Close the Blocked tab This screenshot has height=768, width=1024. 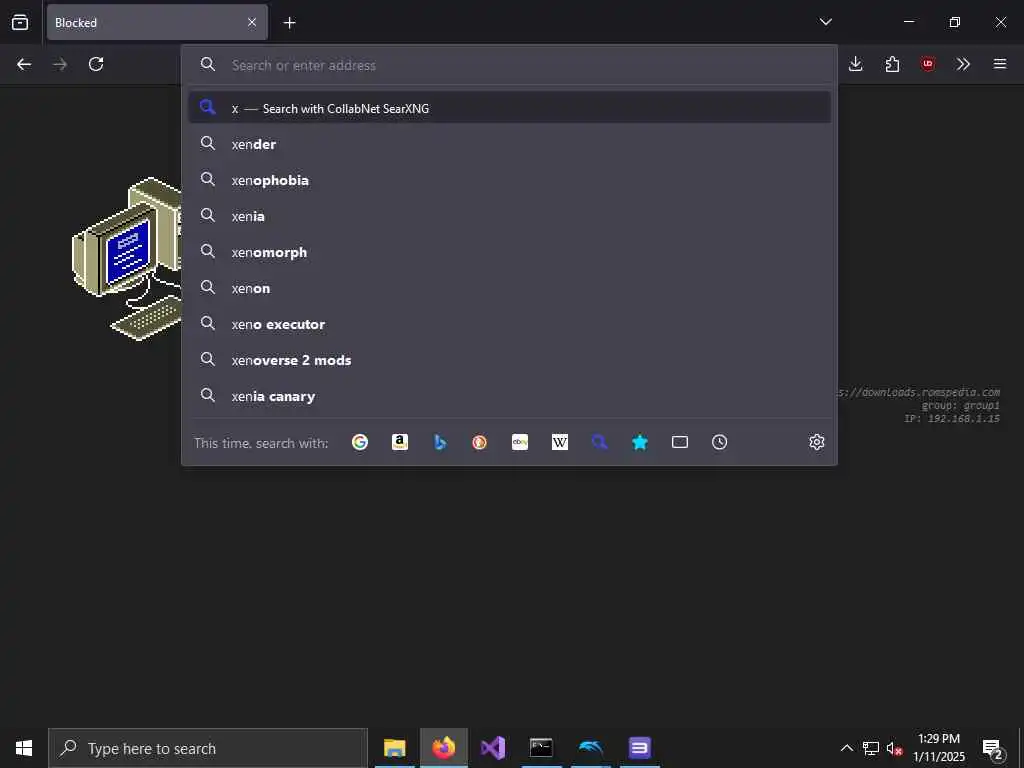(x=252, y=22)
